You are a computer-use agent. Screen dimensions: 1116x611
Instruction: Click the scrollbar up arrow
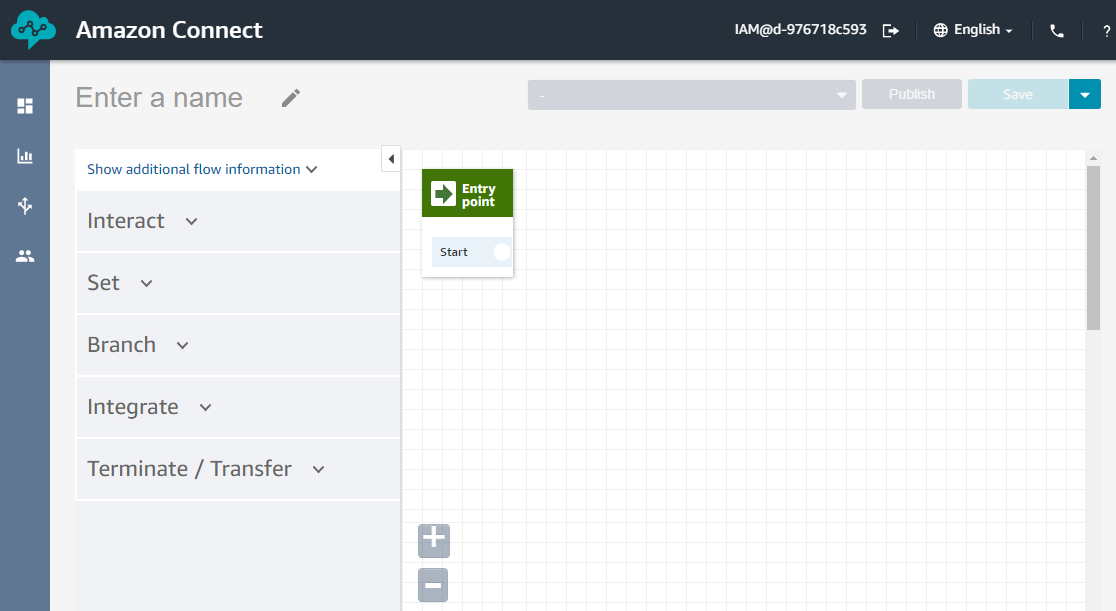pyautogui.click(x=1093, y=157)
